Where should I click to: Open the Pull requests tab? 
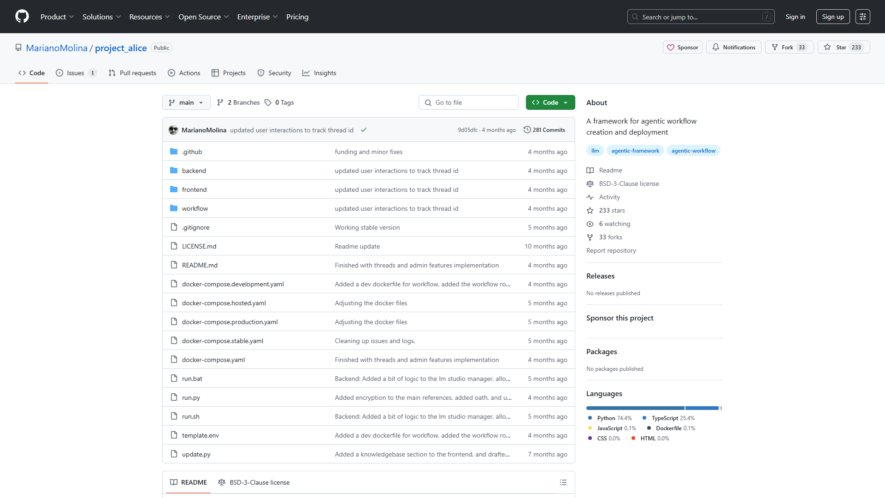tap(132, 73)
